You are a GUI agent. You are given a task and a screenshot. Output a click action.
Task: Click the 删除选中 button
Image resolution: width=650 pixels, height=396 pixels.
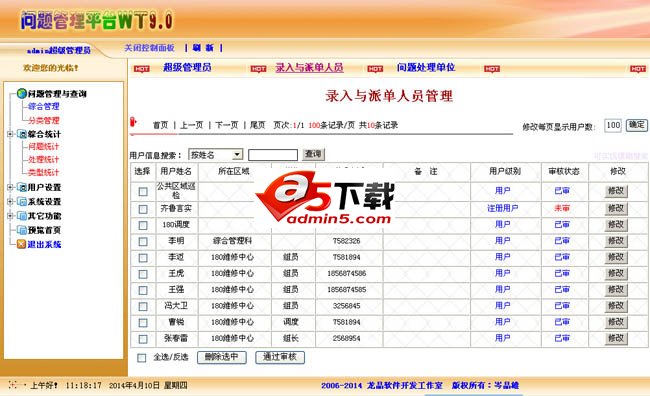click(222, 357)
